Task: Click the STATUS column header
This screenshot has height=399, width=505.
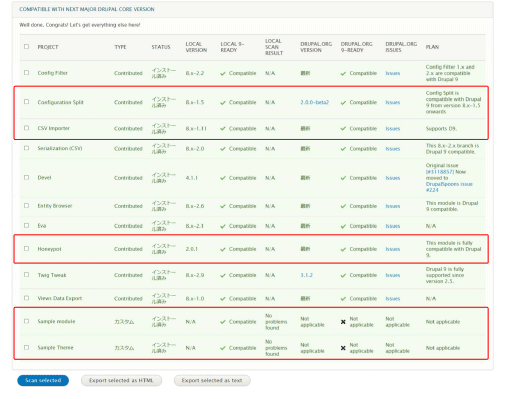Action: tap(161, 47)
